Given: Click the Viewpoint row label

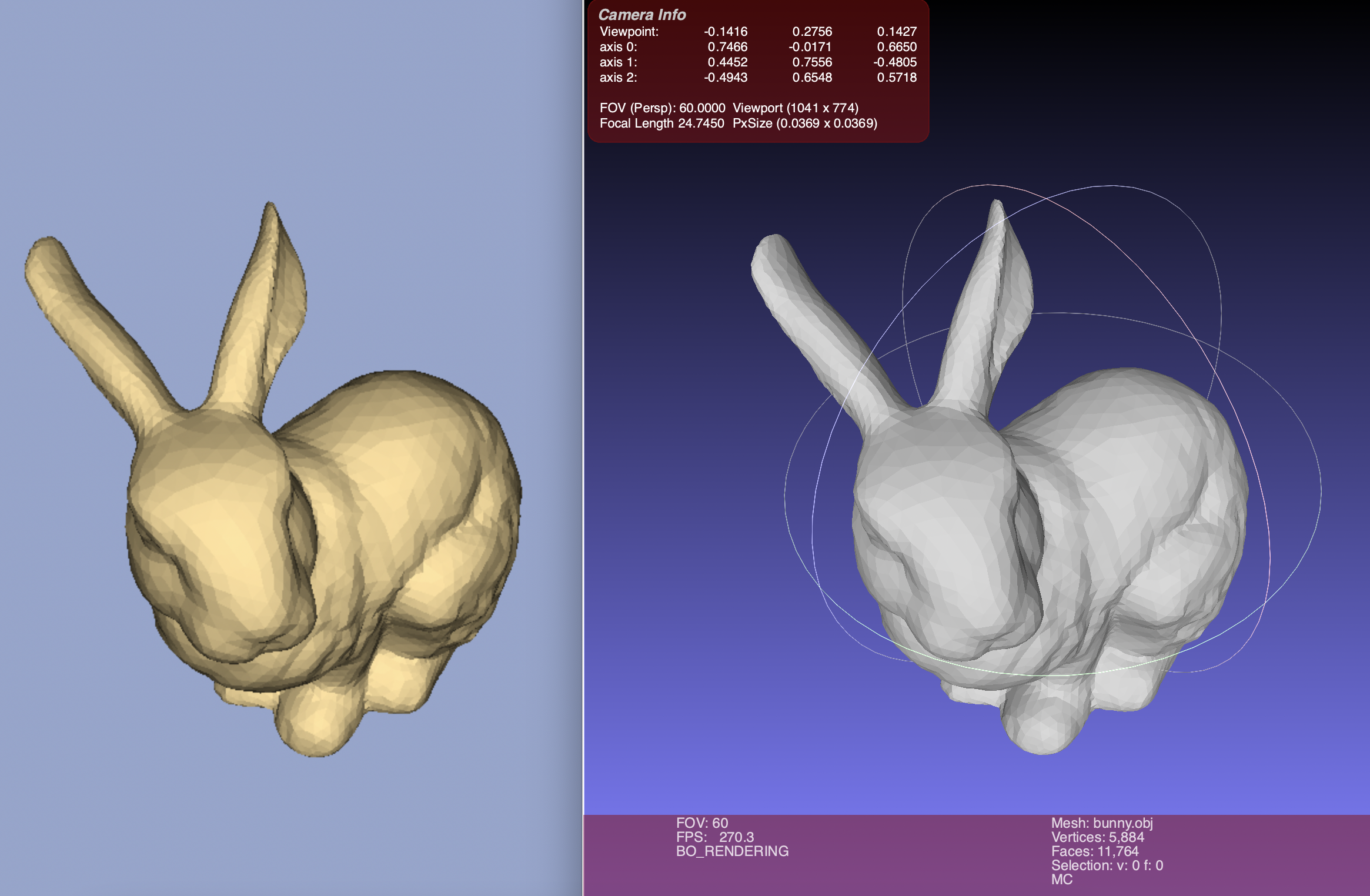Looking at the screenshot, I should (x=629, y=32).
